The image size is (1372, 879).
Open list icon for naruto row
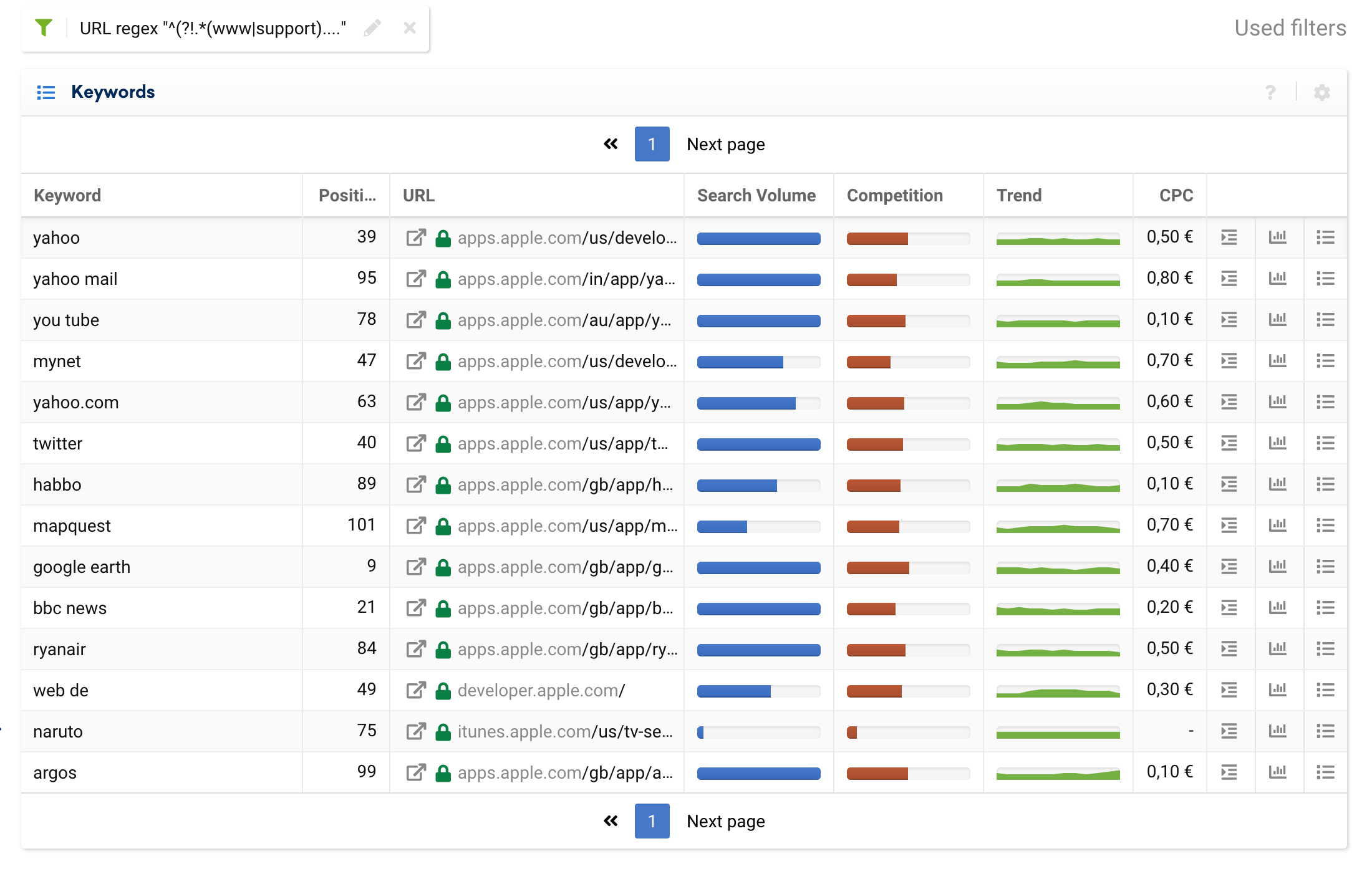click(1326, 731)
